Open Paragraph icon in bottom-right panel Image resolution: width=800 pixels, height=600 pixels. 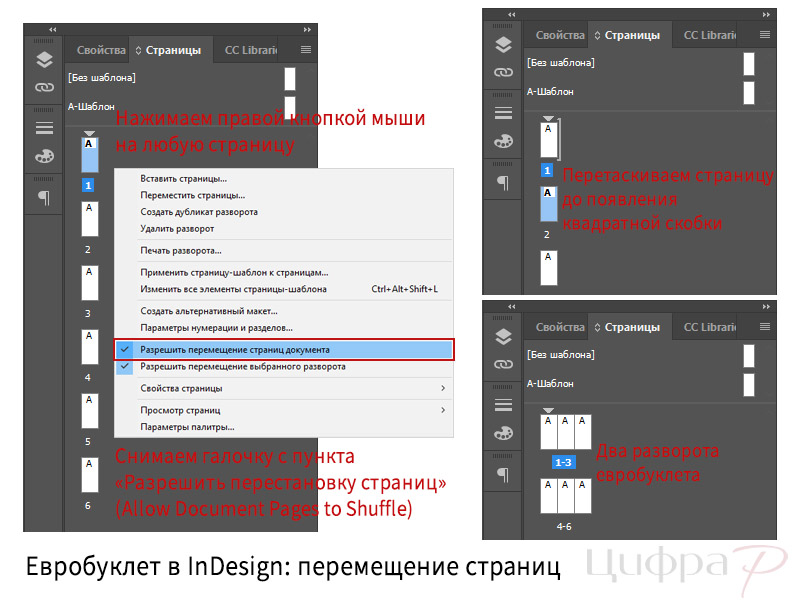tap(504, 475)
